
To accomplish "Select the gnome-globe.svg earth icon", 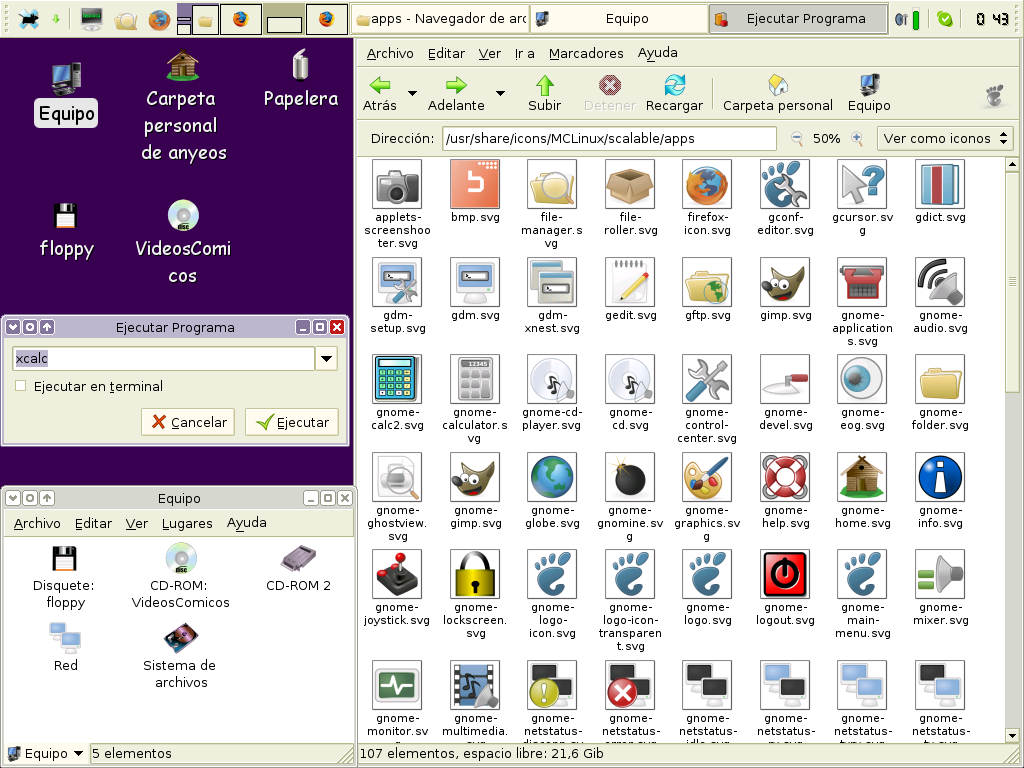I will click(x=552, y=477).
